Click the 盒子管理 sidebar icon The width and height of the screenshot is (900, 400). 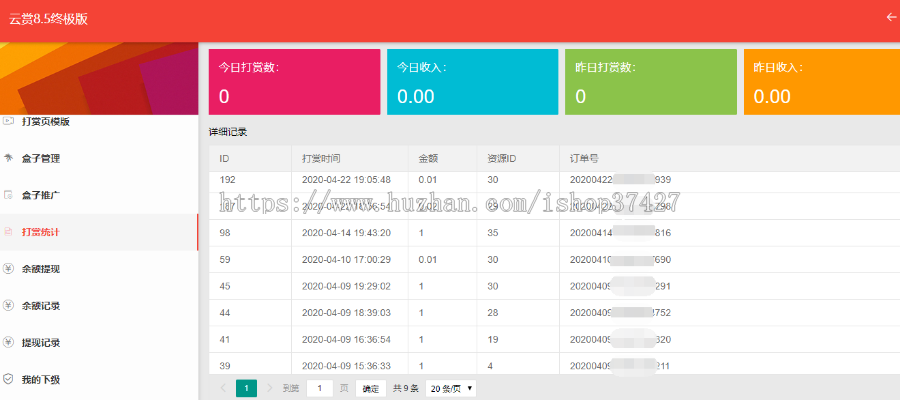pyautogui.click(x=8, y=158)
